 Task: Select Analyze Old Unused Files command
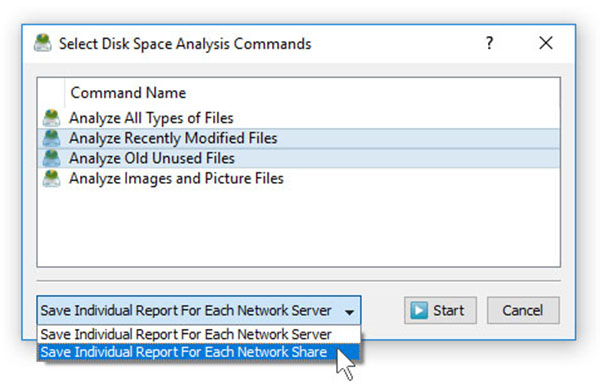[298, 158]
